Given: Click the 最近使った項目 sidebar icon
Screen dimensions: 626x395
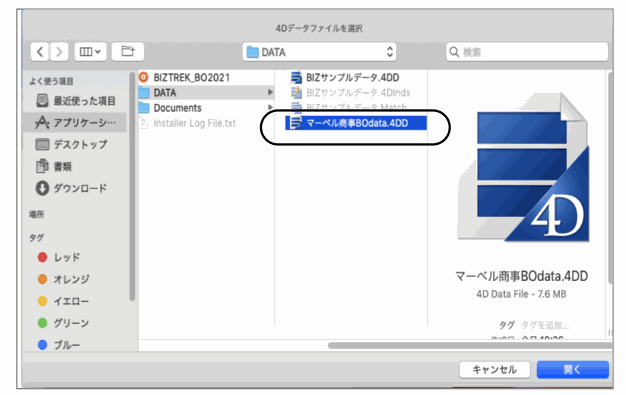Looking at the screenshot, I should pos(42,101).
